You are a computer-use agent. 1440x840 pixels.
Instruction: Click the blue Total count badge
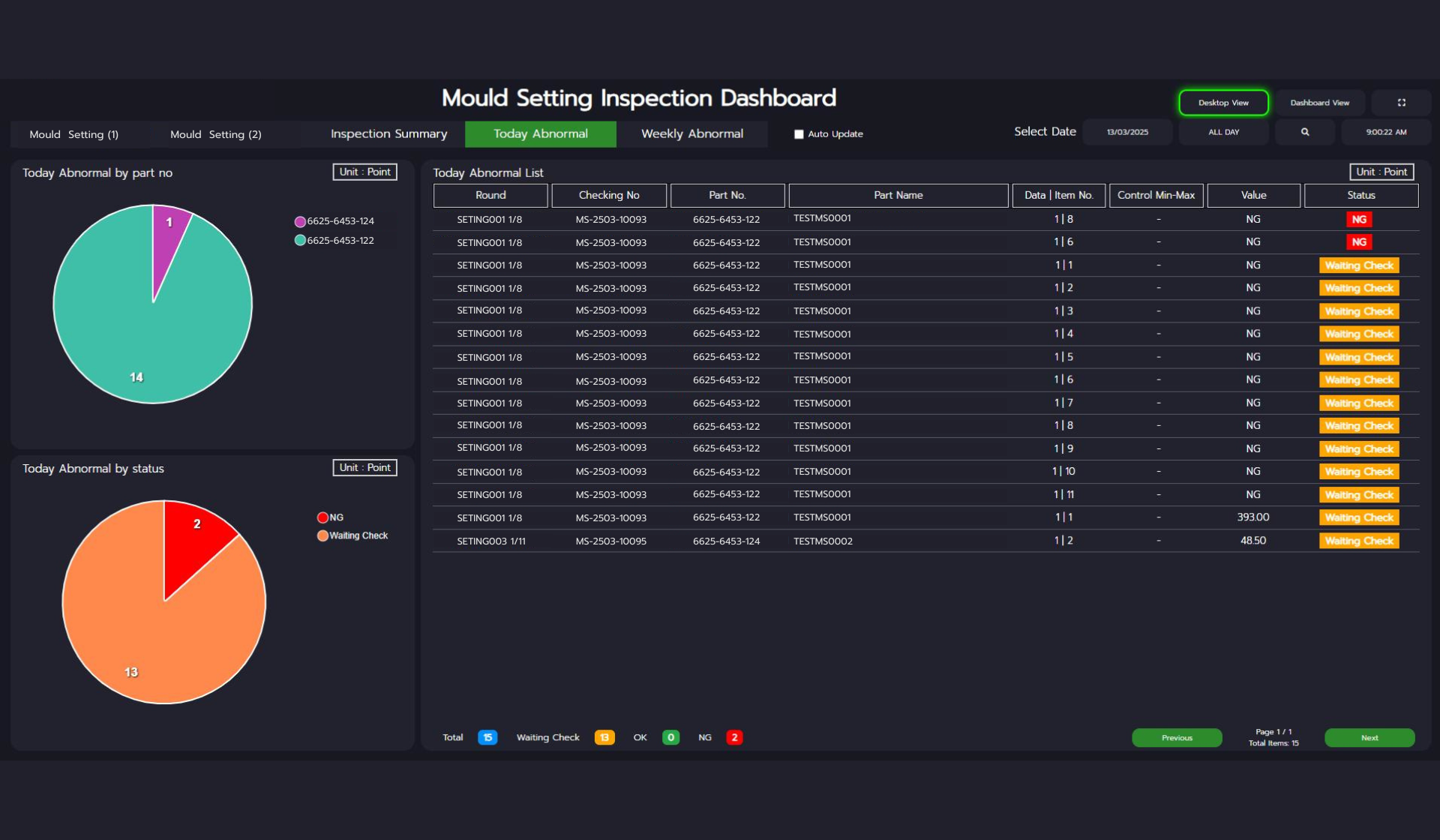point(487,737)
